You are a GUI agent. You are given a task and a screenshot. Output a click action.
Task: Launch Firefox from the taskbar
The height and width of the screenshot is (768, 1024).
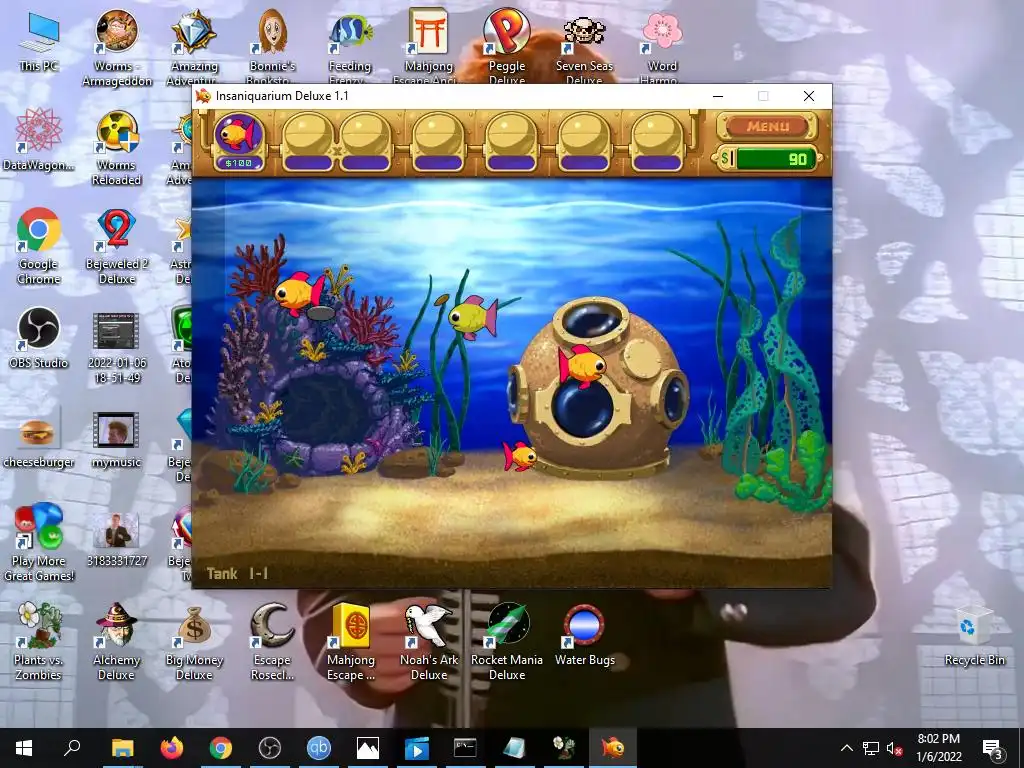(172, 748)
